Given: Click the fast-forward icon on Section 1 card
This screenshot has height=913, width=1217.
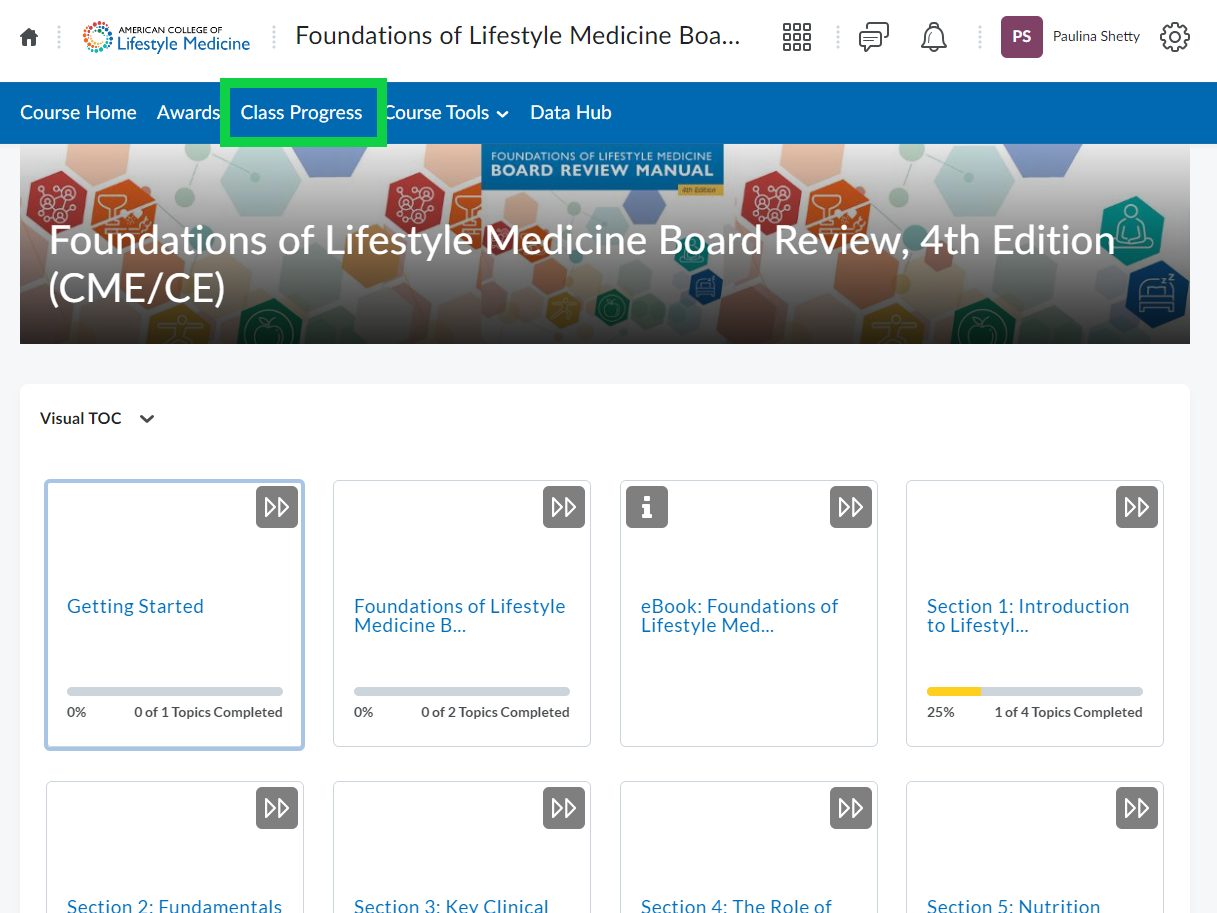Looking at the screenshot, I should (x=1137, y=507).
